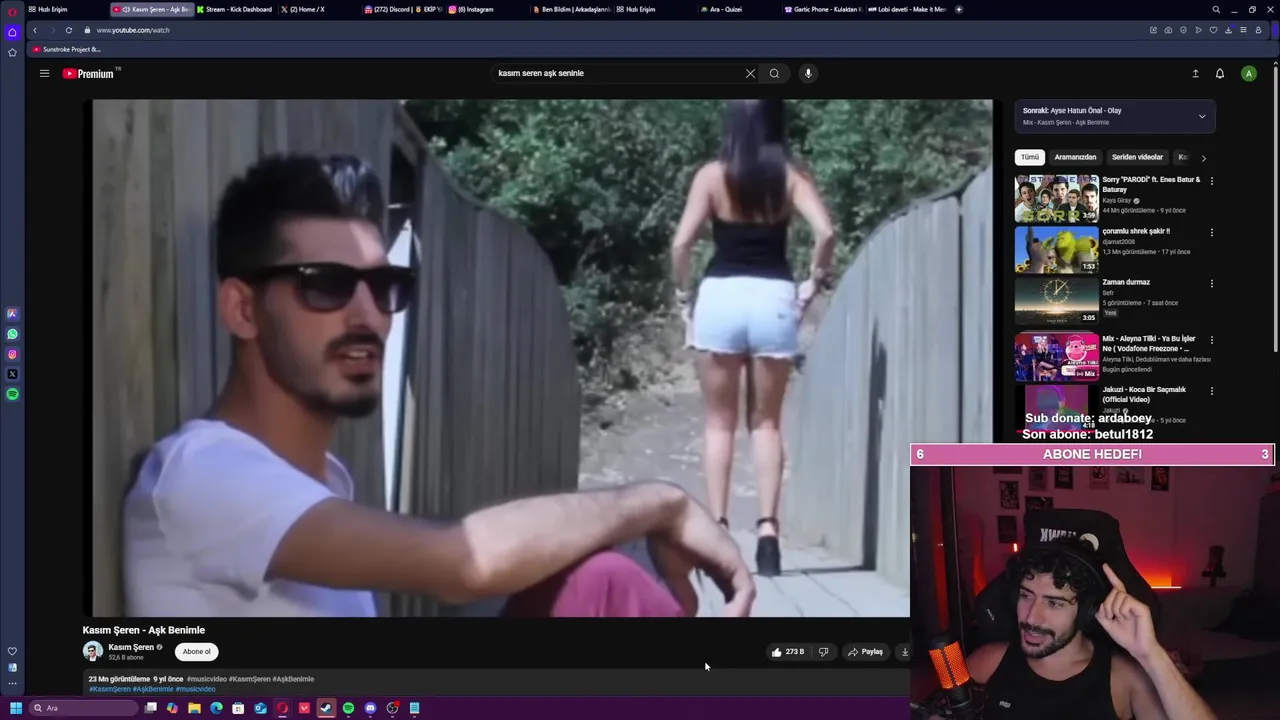Clear the search box with the X
The width and height of the screenshot is (1280, 720).
coord(750,73)
